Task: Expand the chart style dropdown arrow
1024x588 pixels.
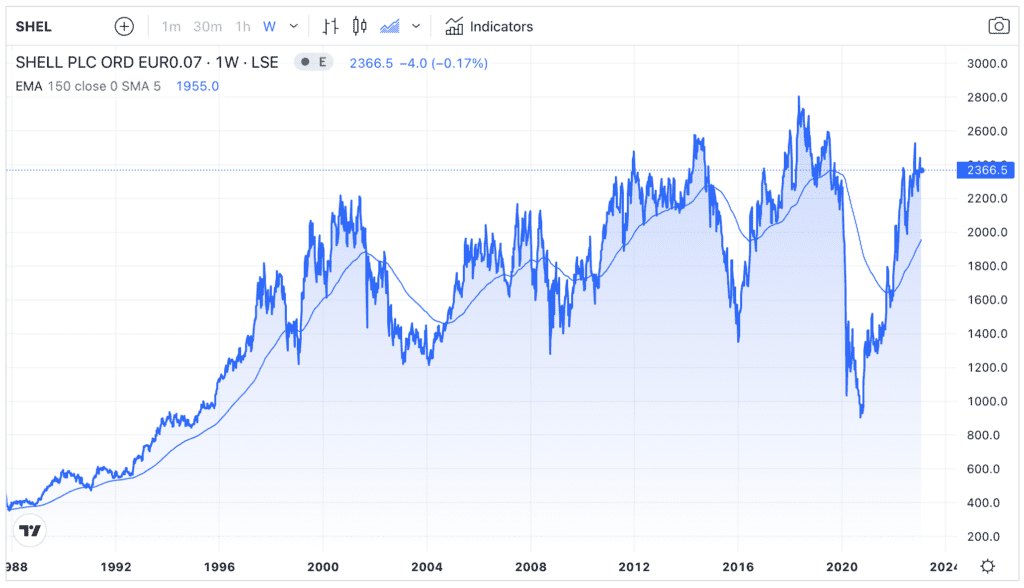Action: click(x=416, y=26)
